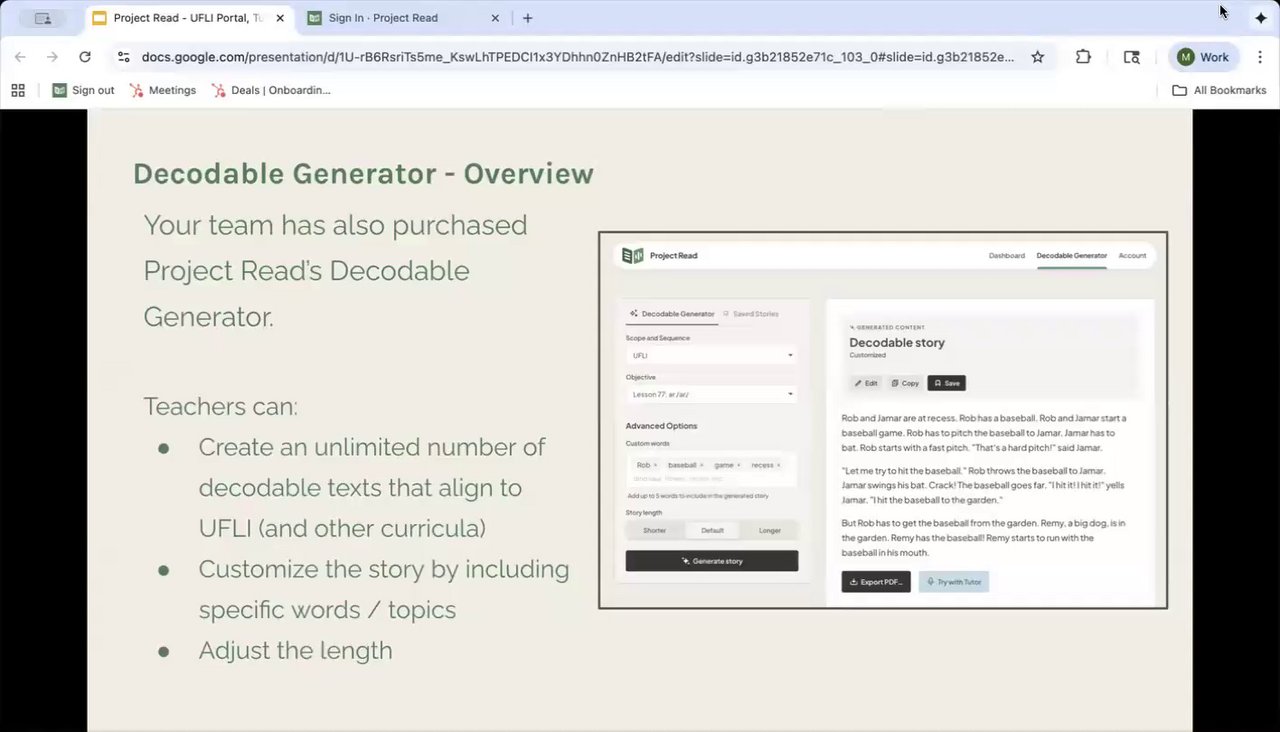
Task: Click the Gemini sparkle icon at top-right
Action: [1261, 18]
